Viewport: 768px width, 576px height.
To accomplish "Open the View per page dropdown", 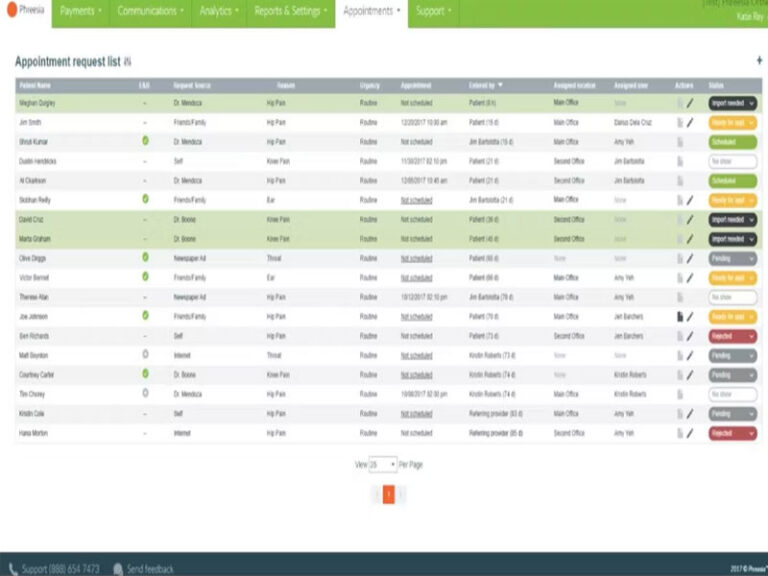I will coord(383,464).
